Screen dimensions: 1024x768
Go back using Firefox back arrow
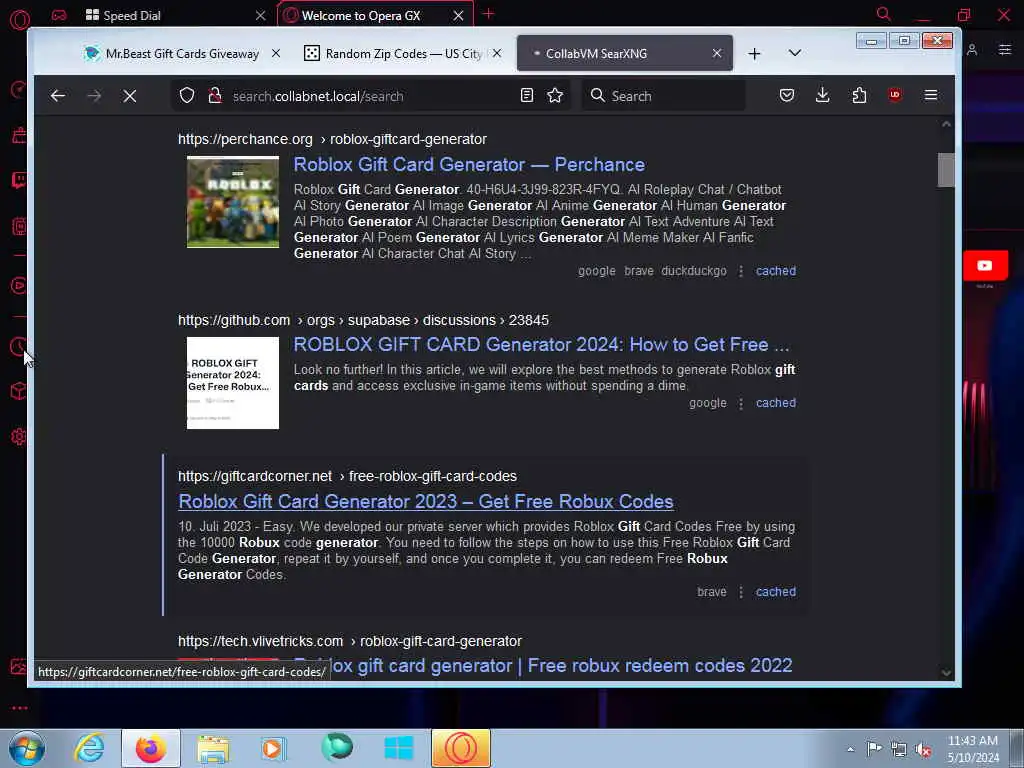point(57,96)
